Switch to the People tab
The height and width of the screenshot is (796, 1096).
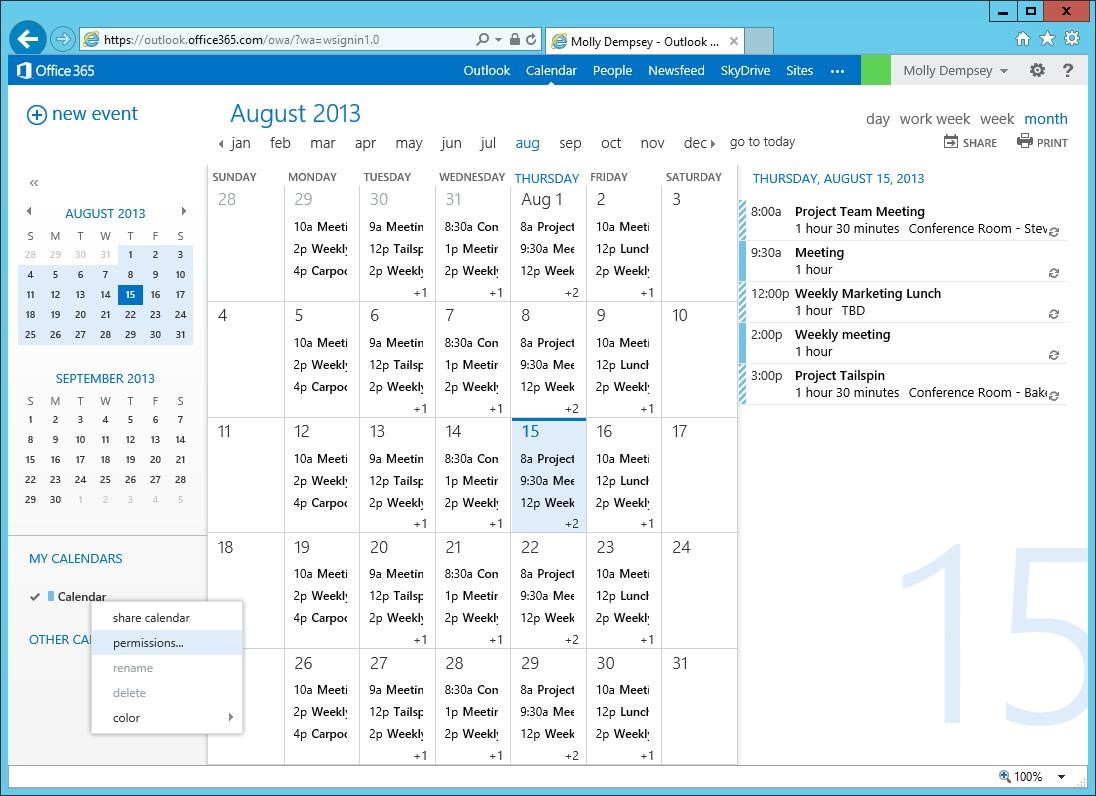click(x=612, y=70)
